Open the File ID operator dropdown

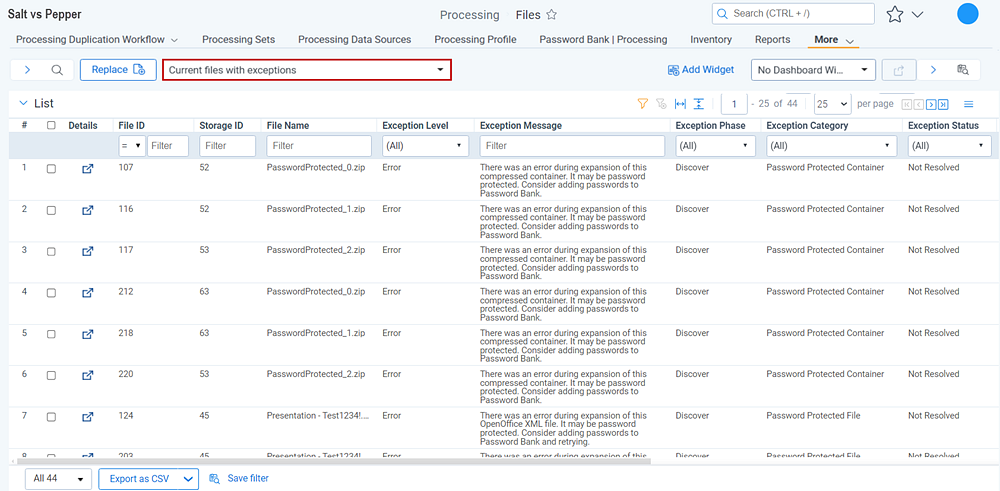pos(132,146)
